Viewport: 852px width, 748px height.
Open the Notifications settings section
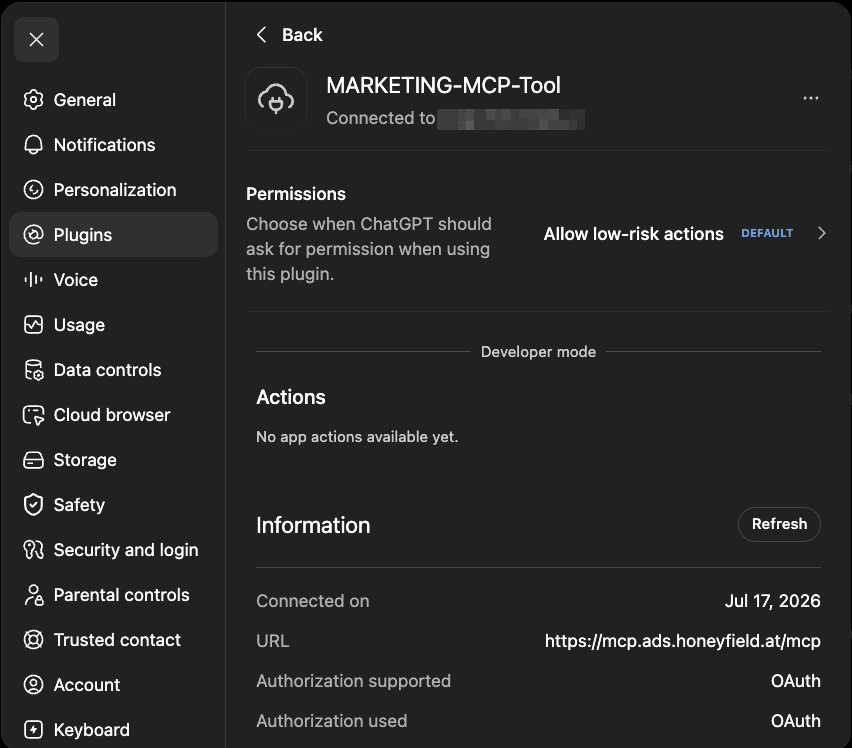point(114,144)
